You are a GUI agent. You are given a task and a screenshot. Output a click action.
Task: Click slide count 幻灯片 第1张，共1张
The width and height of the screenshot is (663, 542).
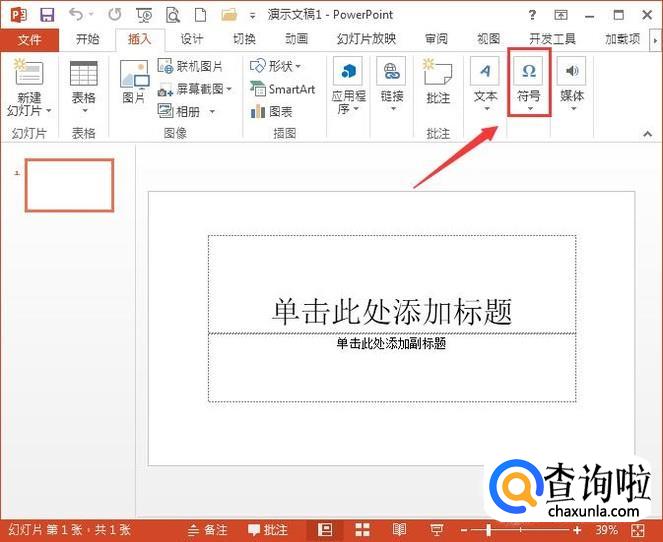pyautogui.click(x=70, y=530)
